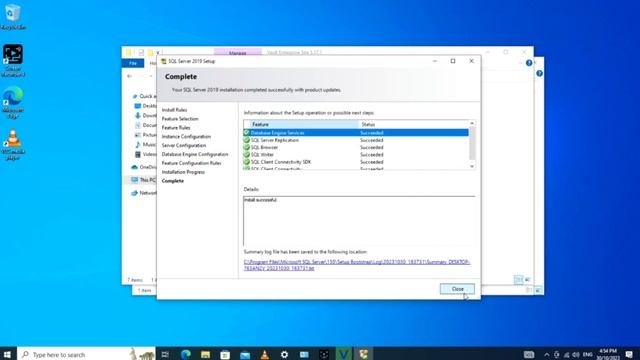
Task: Open File Explorer from the taskbar
Action: (x=205, y=354)
